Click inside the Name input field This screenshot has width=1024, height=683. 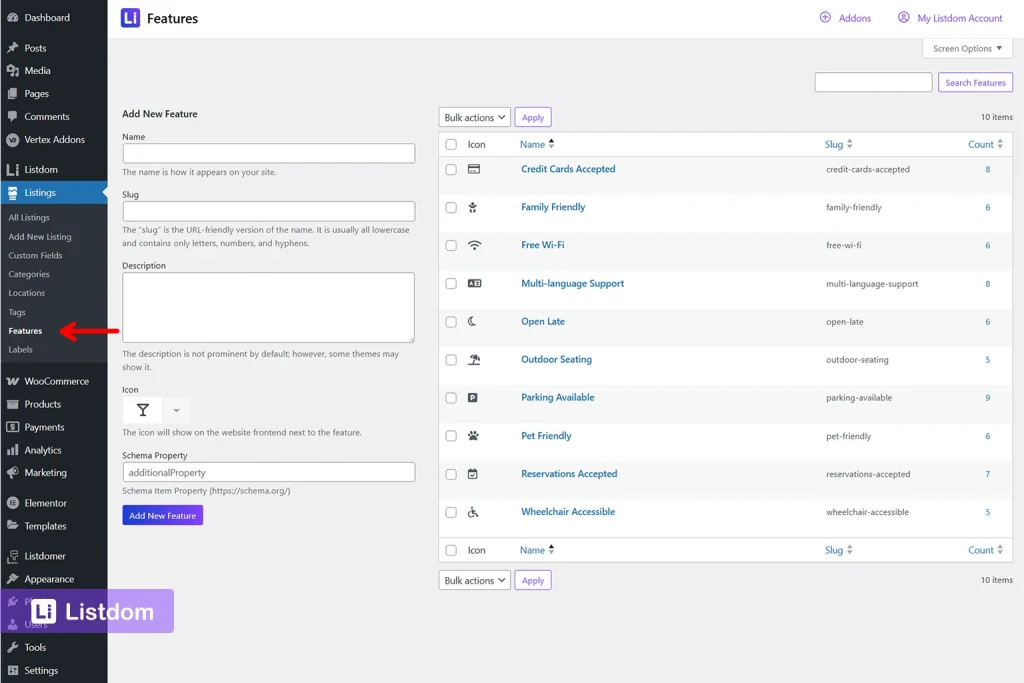[x=268, y=153]
